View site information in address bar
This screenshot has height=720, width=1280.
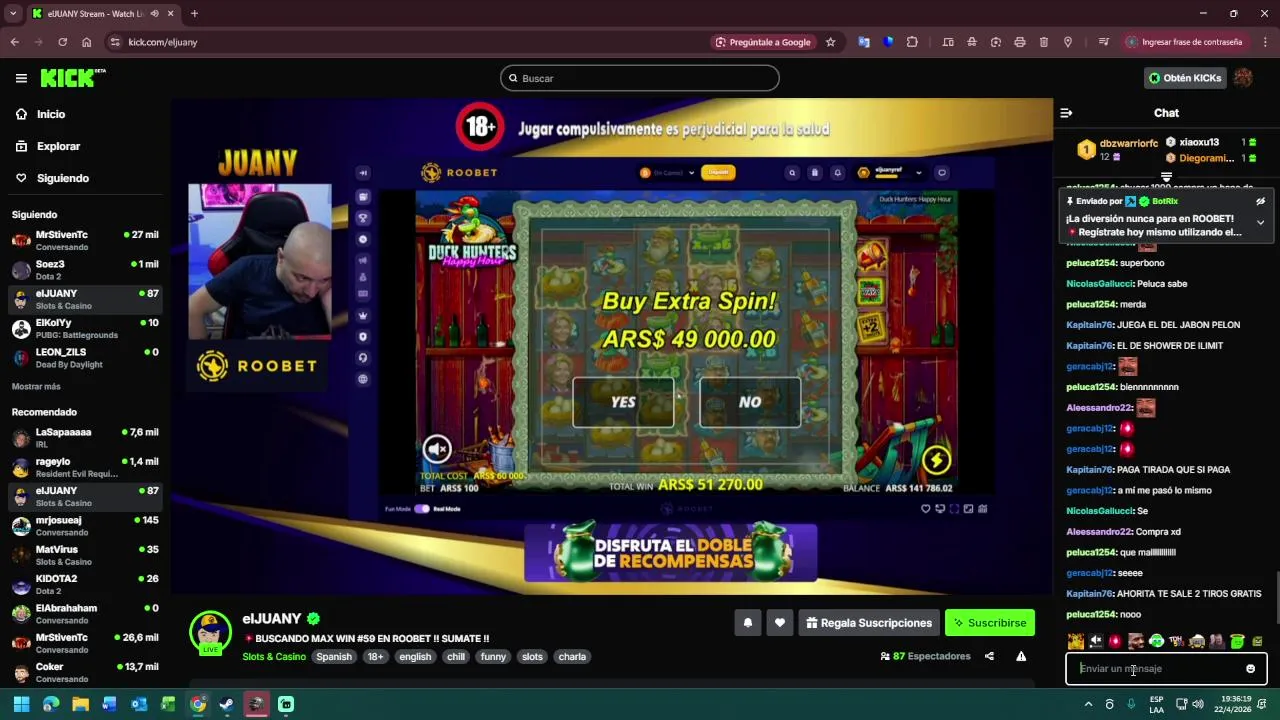[x=115, y=42]
